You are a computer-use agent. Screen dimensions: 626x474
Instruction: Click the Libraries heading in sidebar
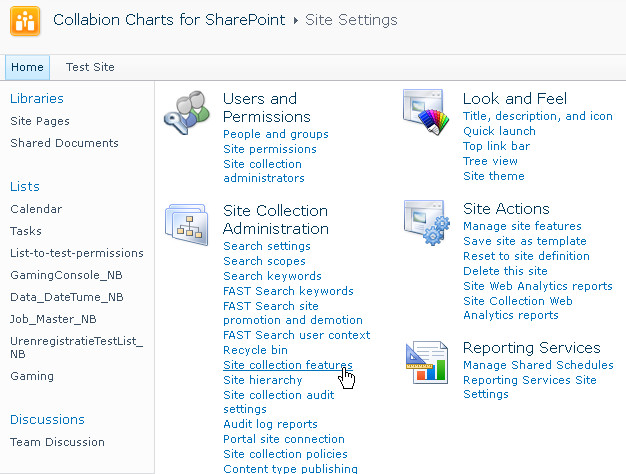pos(36,98)
